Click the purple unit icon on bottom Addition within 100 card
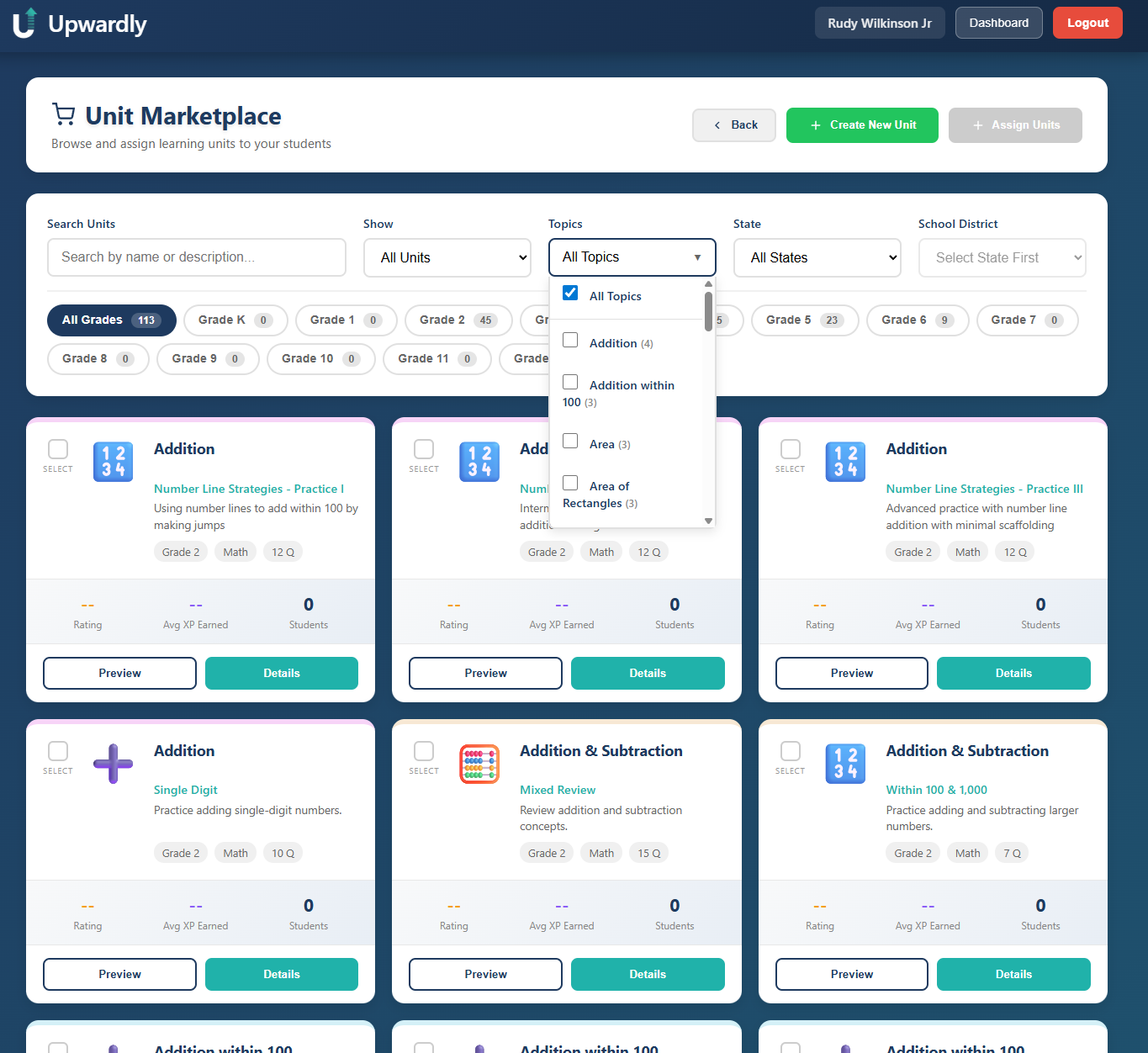Image resolution: width=1148 pixels, height=1053 pixels. 113,1049
